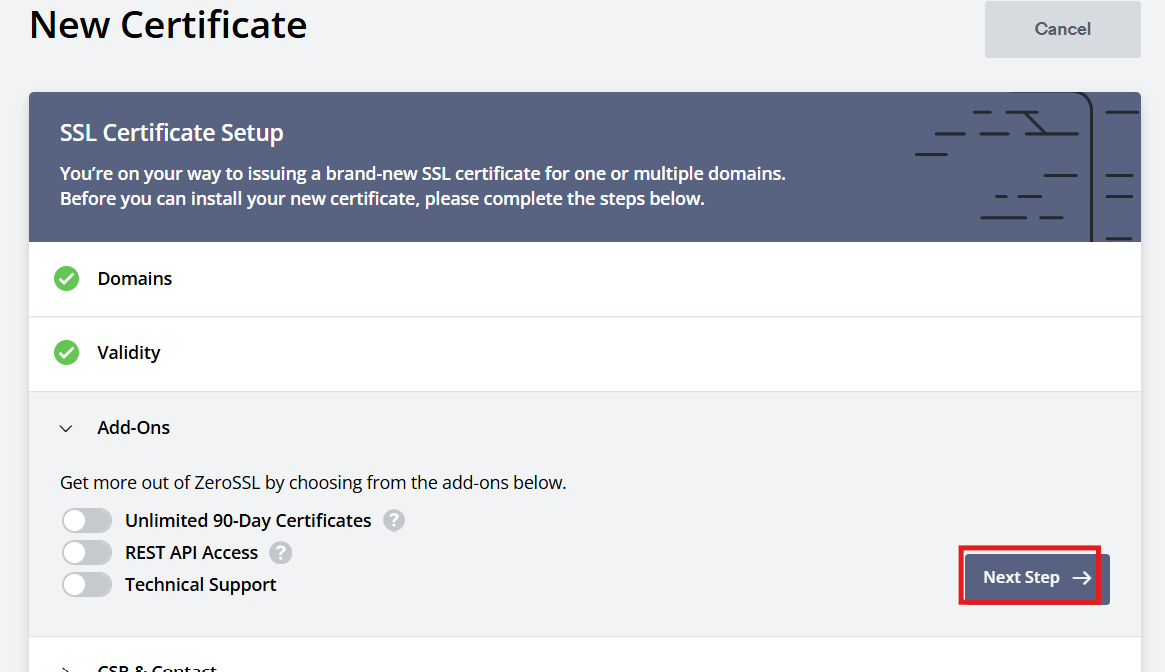Click the 'Get more out of ZeroSSL' text
The image size is (1165, 672).
click(313, 482)
